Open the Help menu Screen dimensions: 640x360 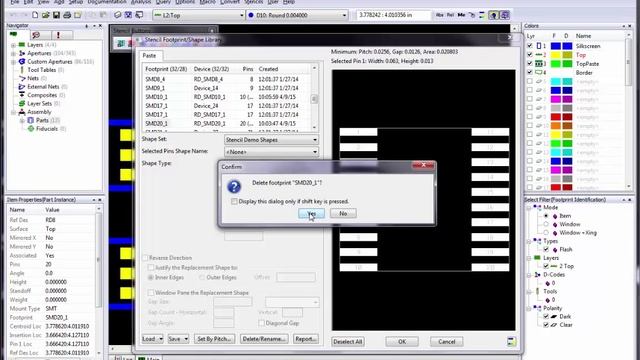point(289,2)
